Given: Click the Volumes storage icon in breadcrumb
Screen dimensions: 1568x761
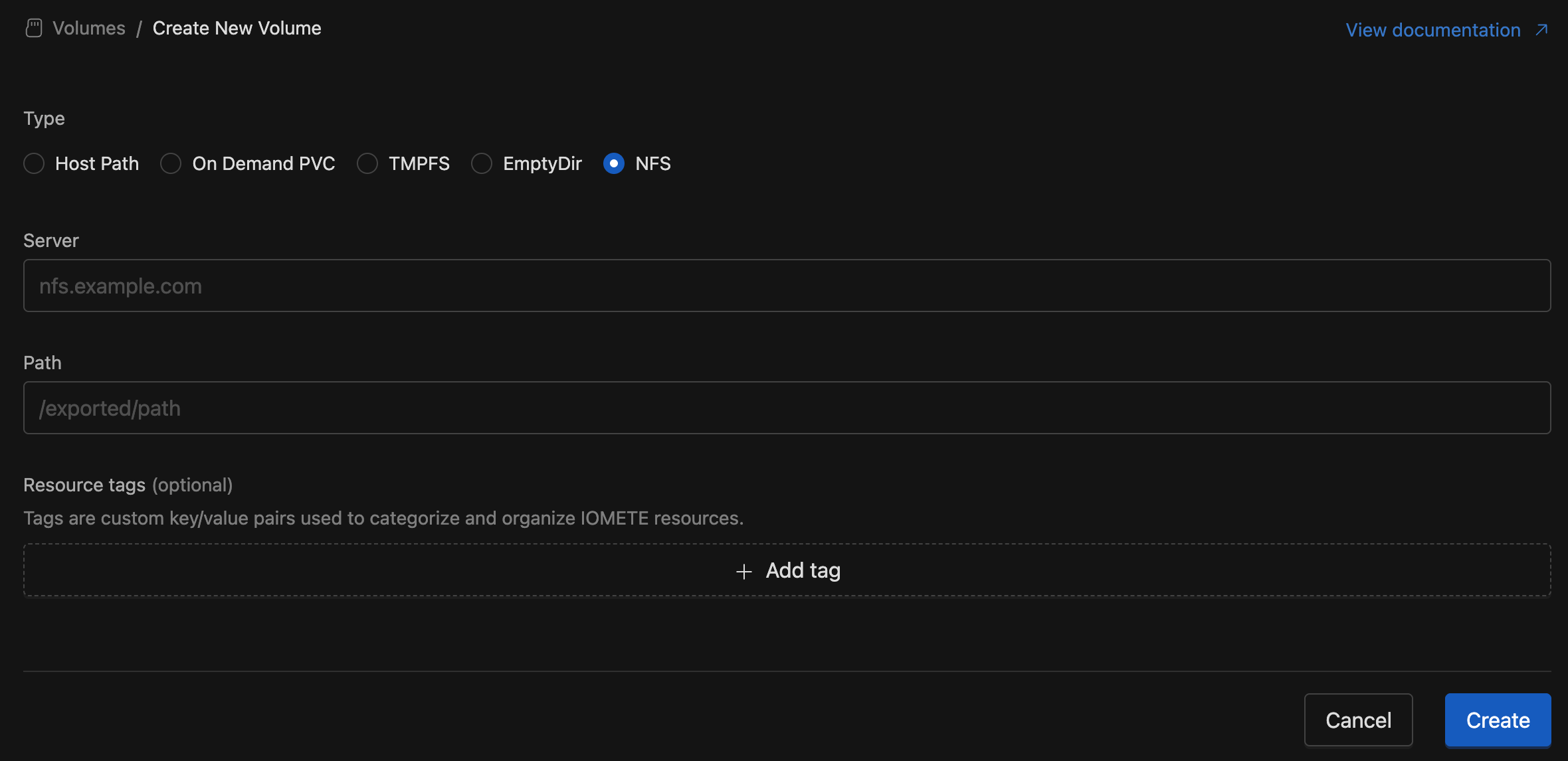Looking at the screenshot, I should (34, 29).
